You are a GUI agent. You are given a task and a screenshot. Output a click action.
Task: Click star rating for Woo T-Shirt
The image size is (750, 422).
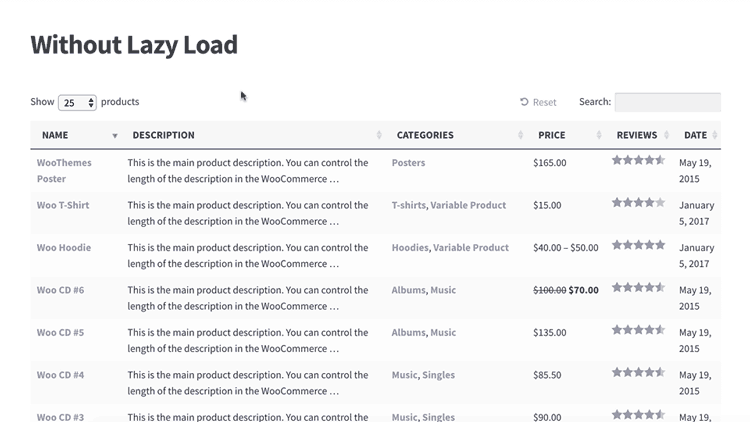[x=638, y=203]
